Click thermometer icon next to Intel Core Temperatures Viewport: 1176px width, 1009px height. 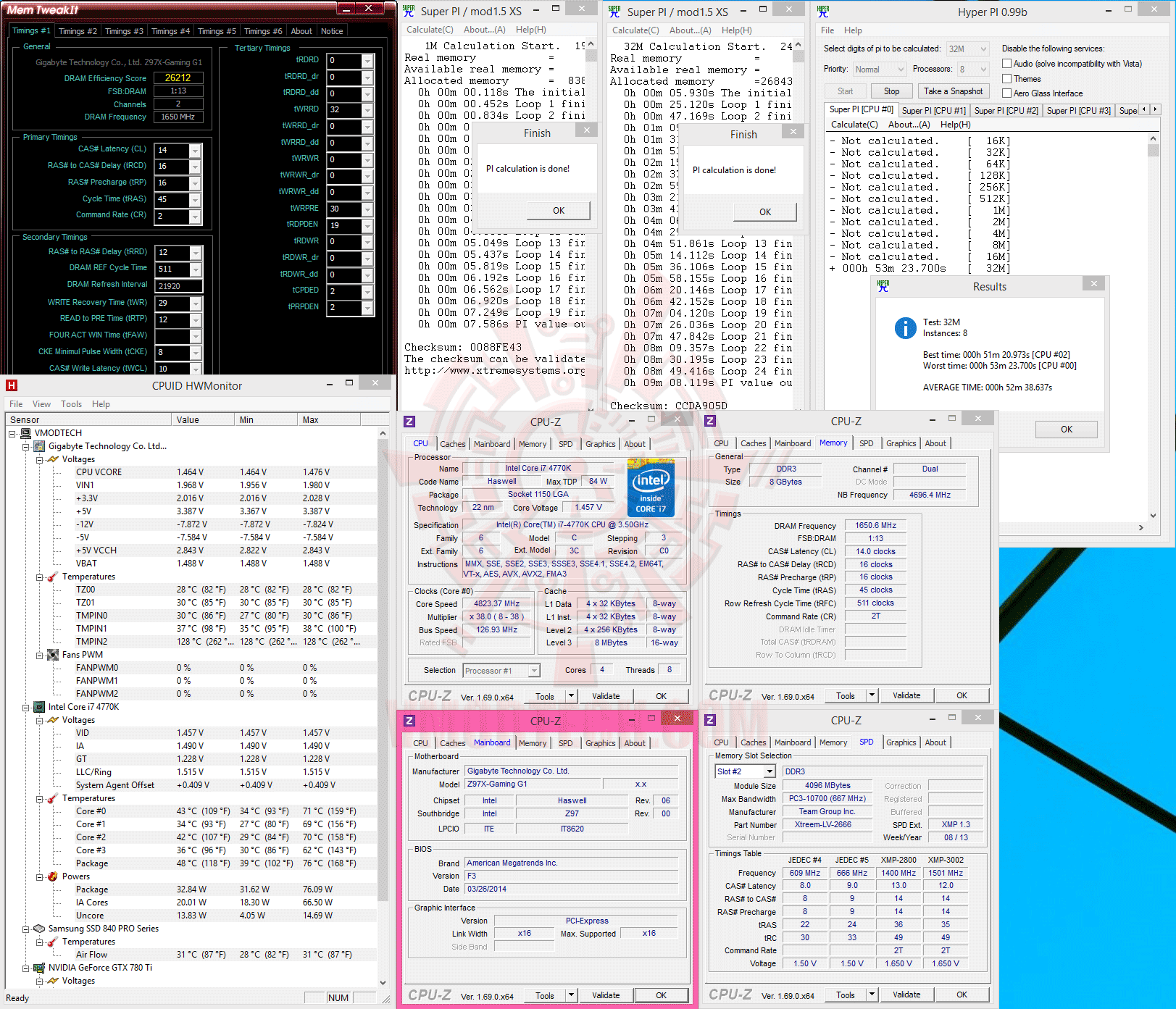pyautogui.click(x=53, y=798)
